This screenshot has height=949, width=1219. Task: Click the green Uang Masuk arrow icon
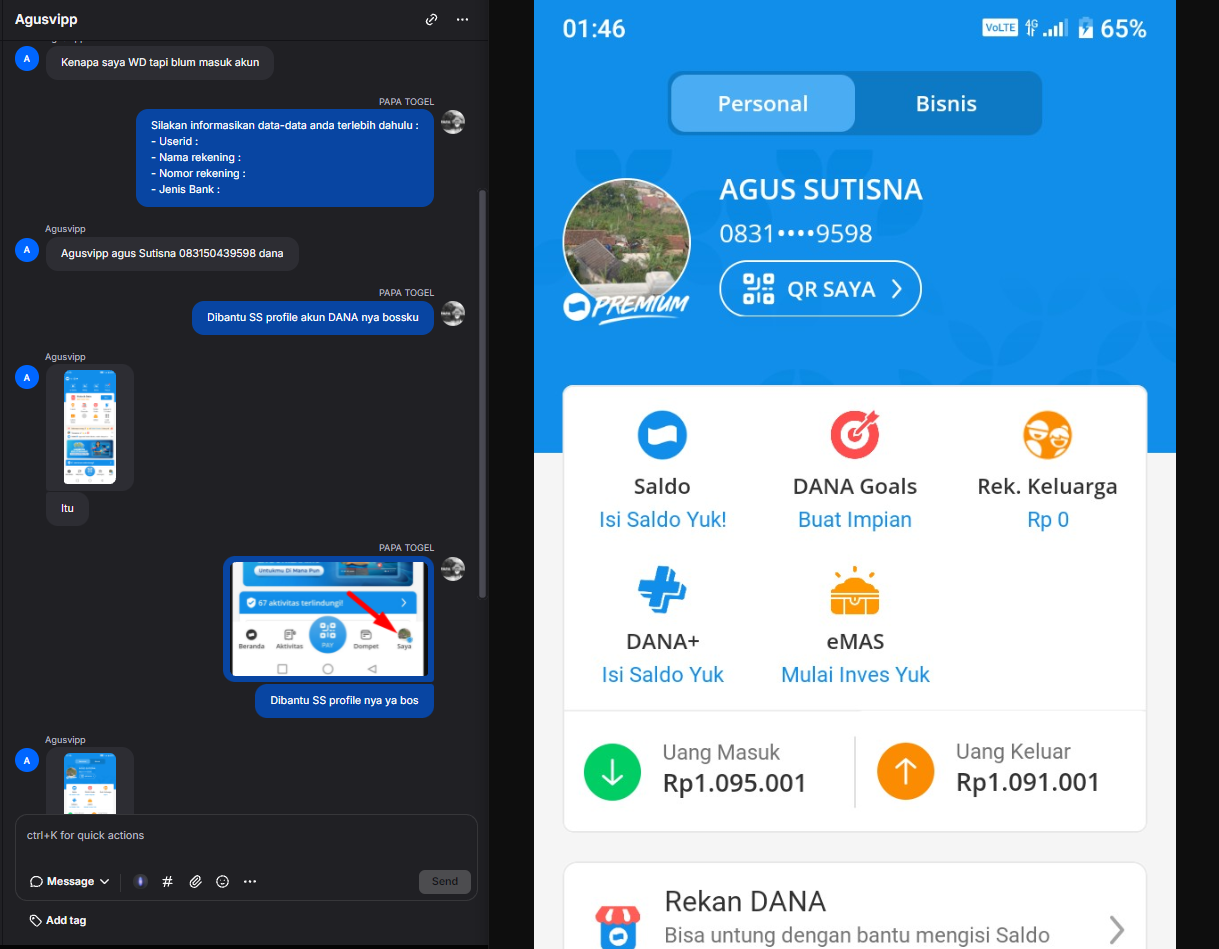coord(612,772)
